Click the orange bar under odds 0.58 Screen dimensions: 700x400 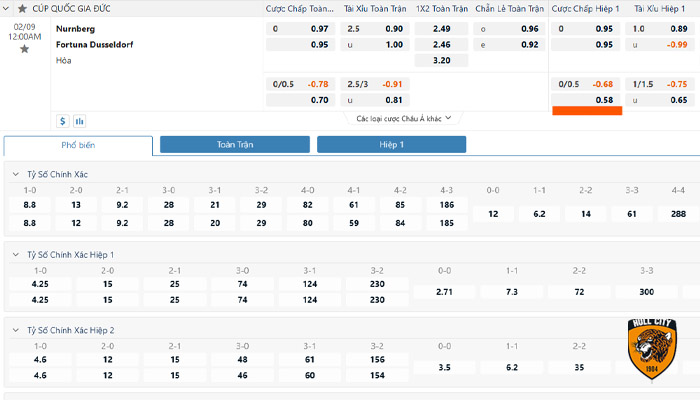(587, 110)
